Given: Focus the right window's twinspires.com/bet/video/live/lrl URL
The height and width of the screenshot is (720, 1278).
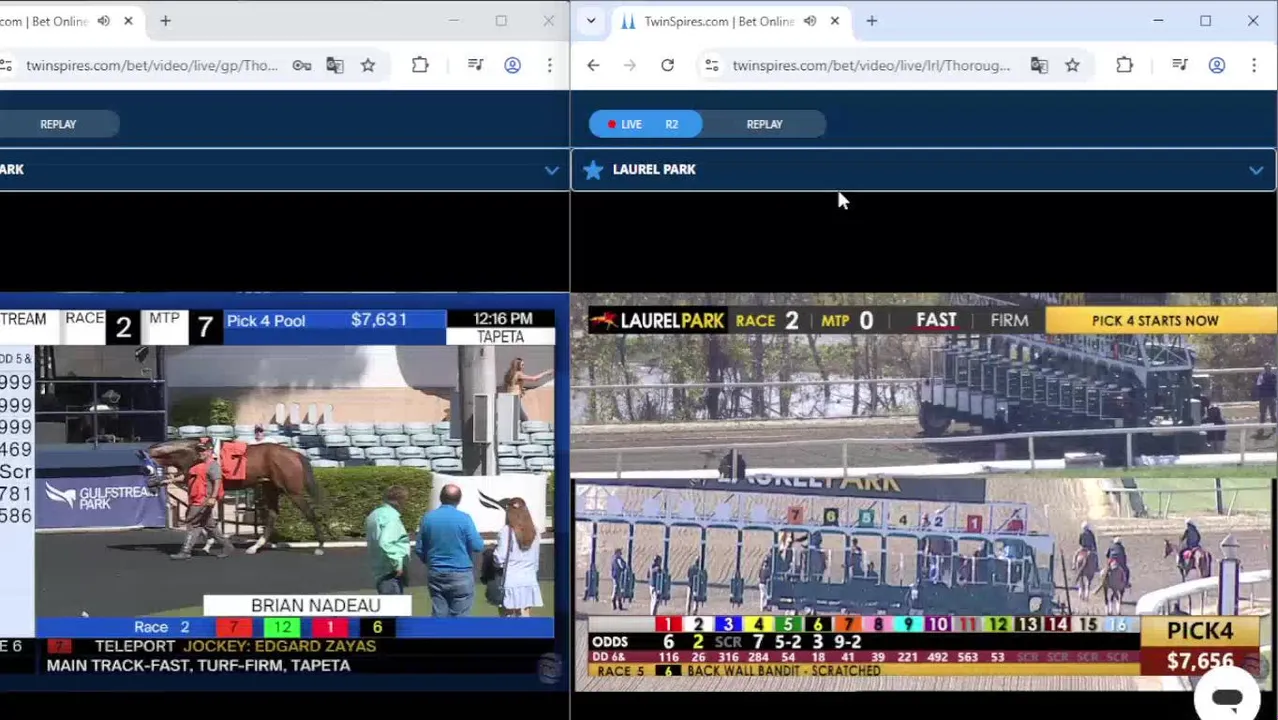Looking at the screenshot, I should pyautogui.click(x=871, y=66).
